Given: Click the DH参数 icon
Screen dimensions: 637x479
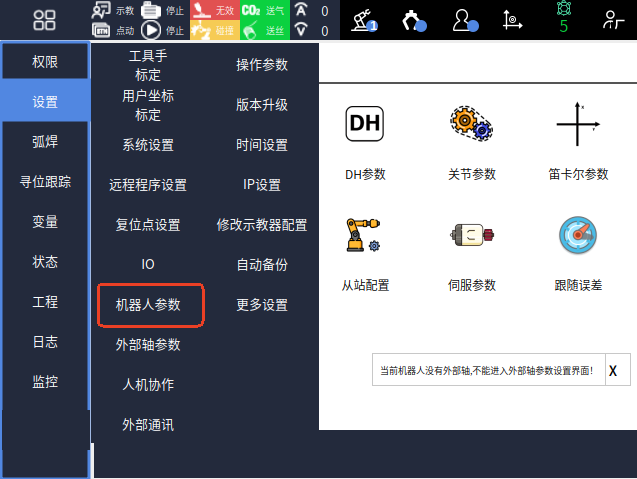Looking at the screenshot, I should pyautogui.click(x=365, y=125).
